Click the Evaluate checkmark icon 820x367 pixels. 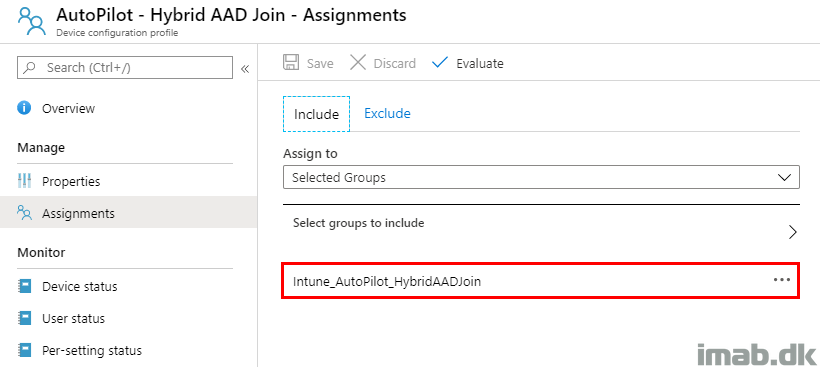coord(440,63)
